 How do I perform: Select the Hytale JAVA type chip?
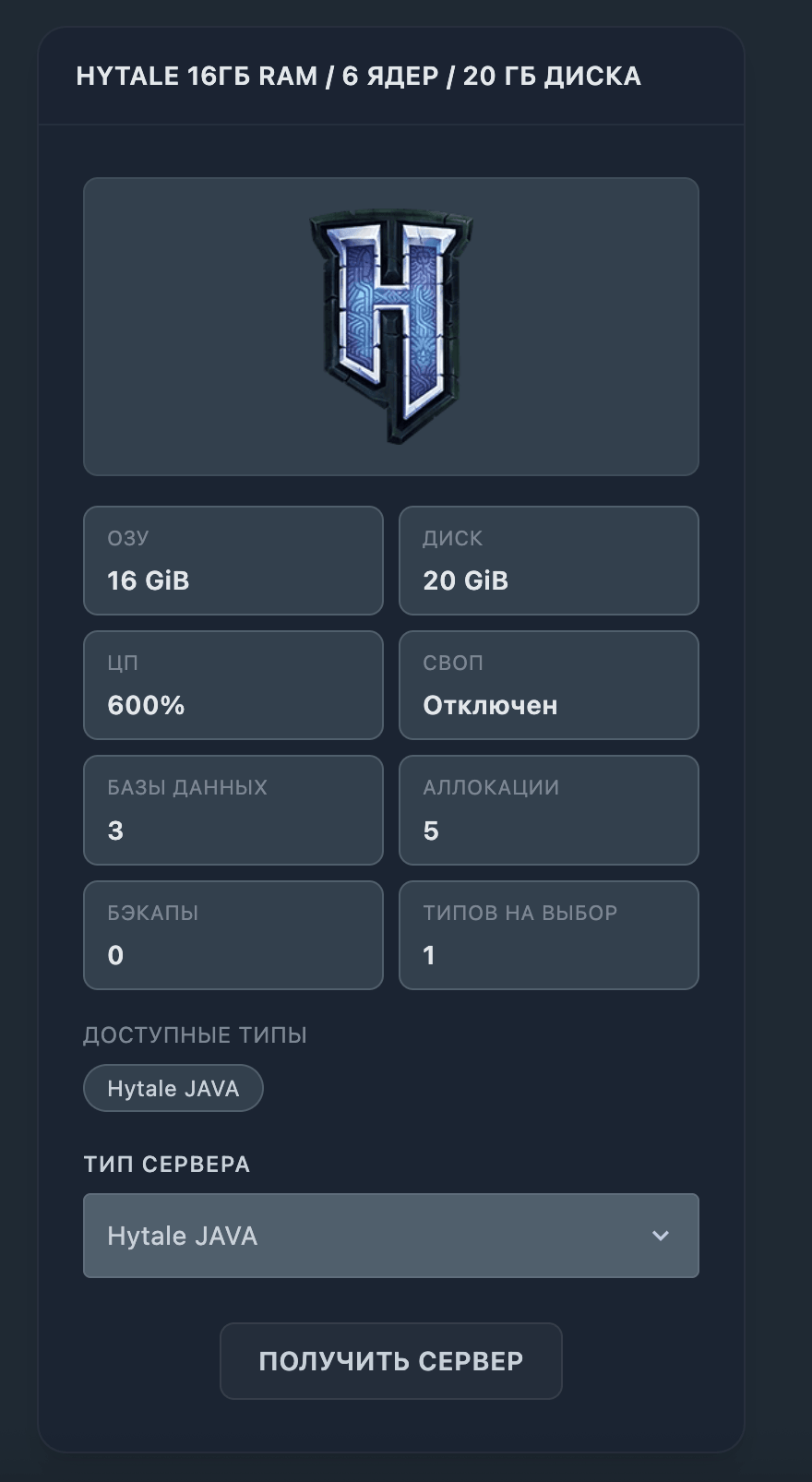coord(173,1088)
